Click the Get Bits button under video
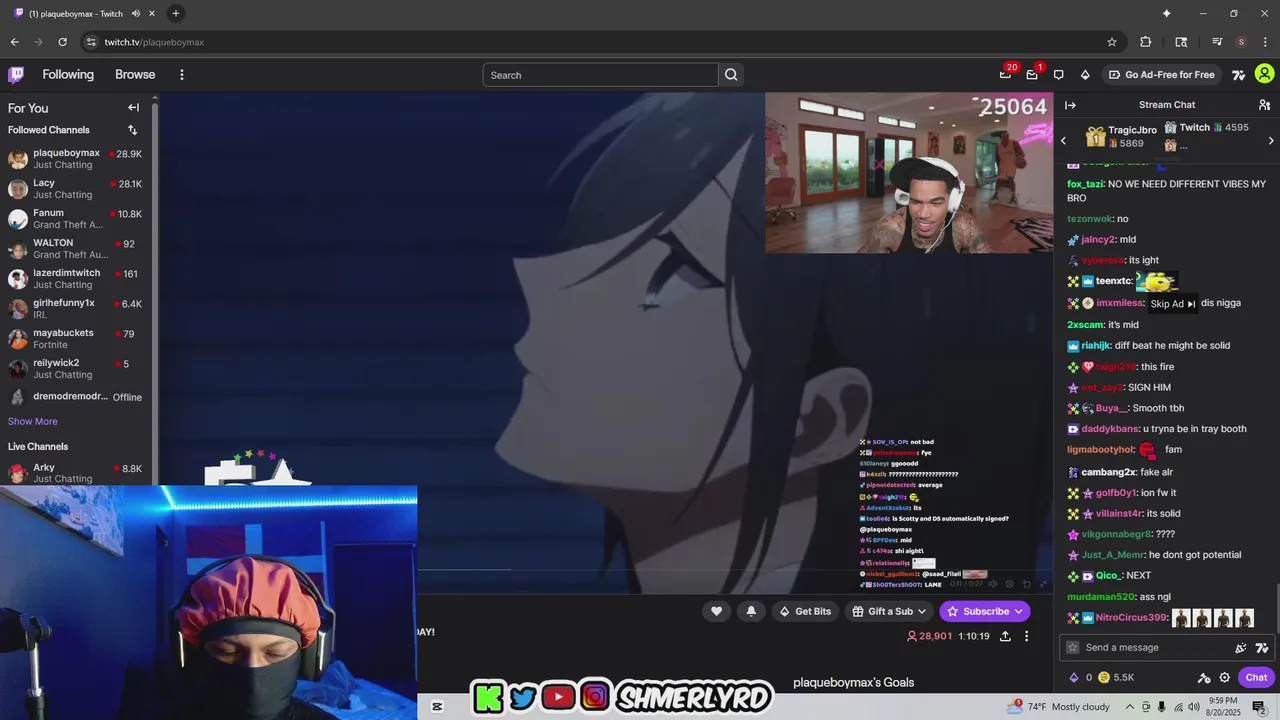Image resolution: width=1280 pixels, height=720 pixels. coord(805,611)
